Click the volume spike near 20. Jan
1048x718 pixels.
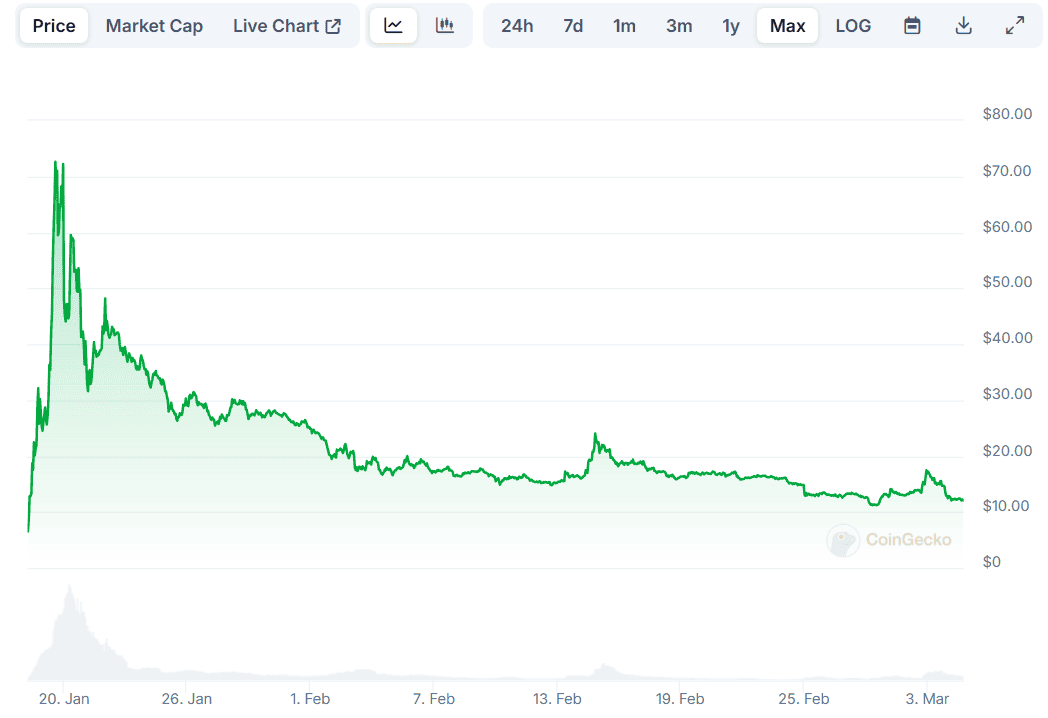(x=69, y=590)
